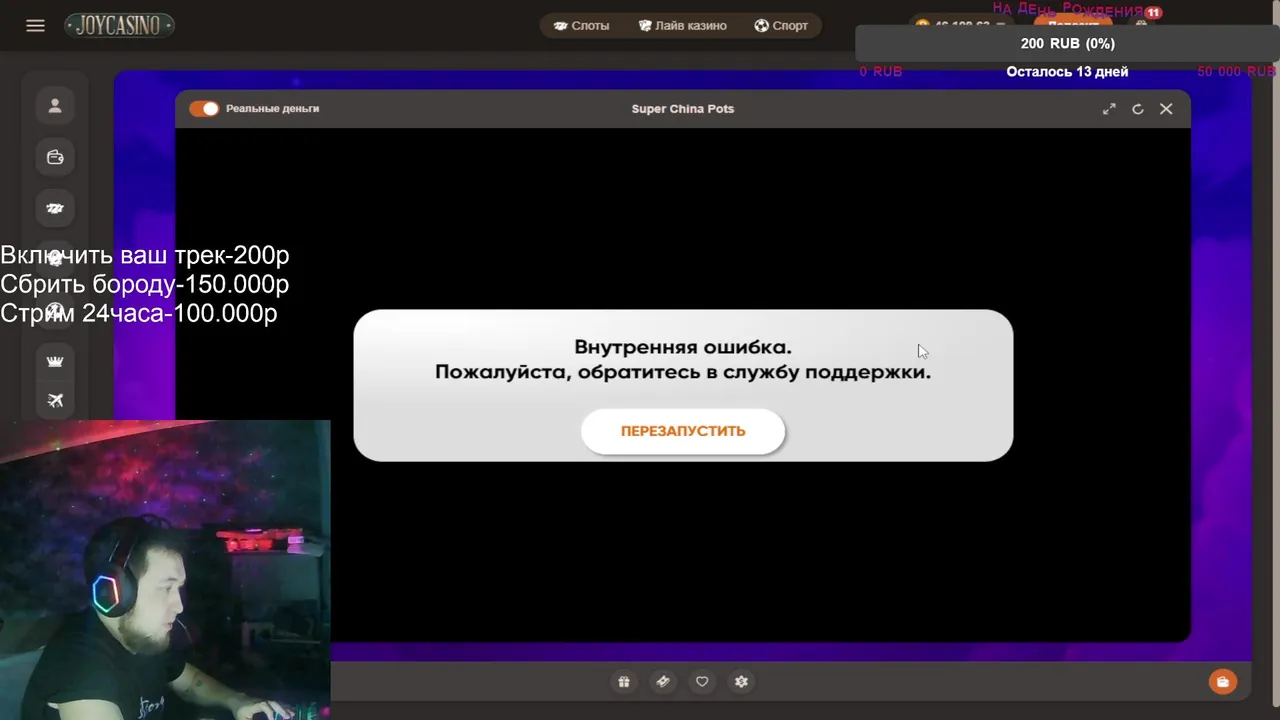Open the 777 slots sidebar icon
The image size is (1280, 720).
coord(55,208)
